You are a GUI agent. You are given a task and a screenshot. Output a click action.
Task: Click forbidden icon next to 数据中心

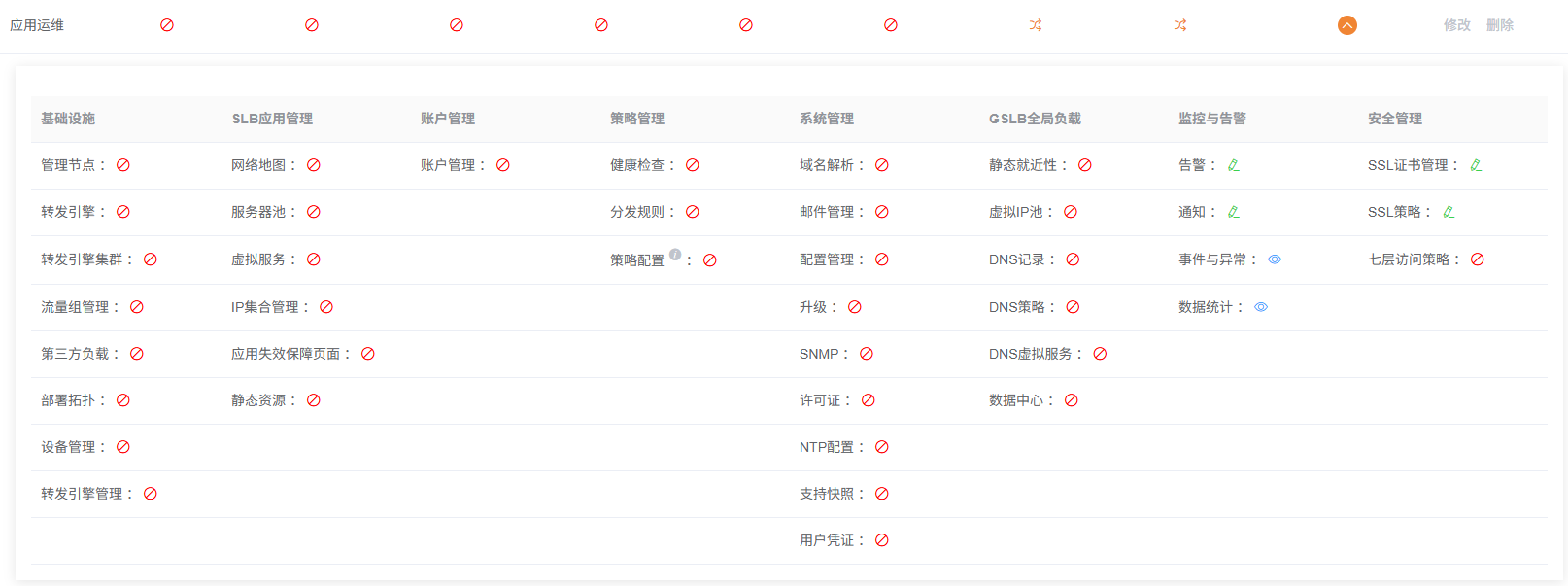1072,400
